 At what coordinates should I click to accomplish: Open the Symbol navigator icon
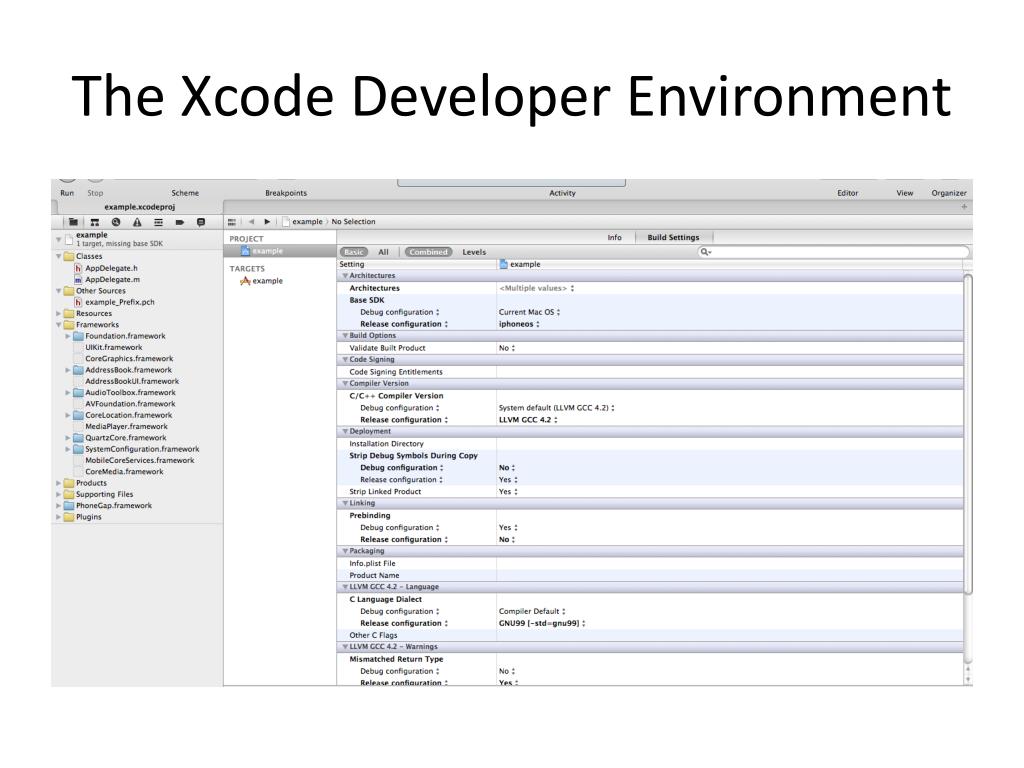point(95,222)
